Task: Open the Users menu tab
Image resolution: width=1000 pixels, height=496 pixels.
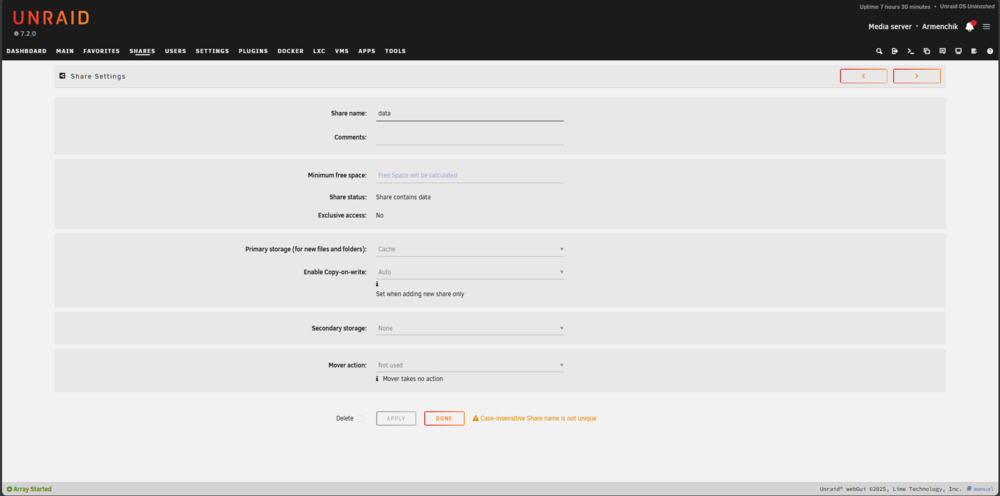Action: click(175, 51)
